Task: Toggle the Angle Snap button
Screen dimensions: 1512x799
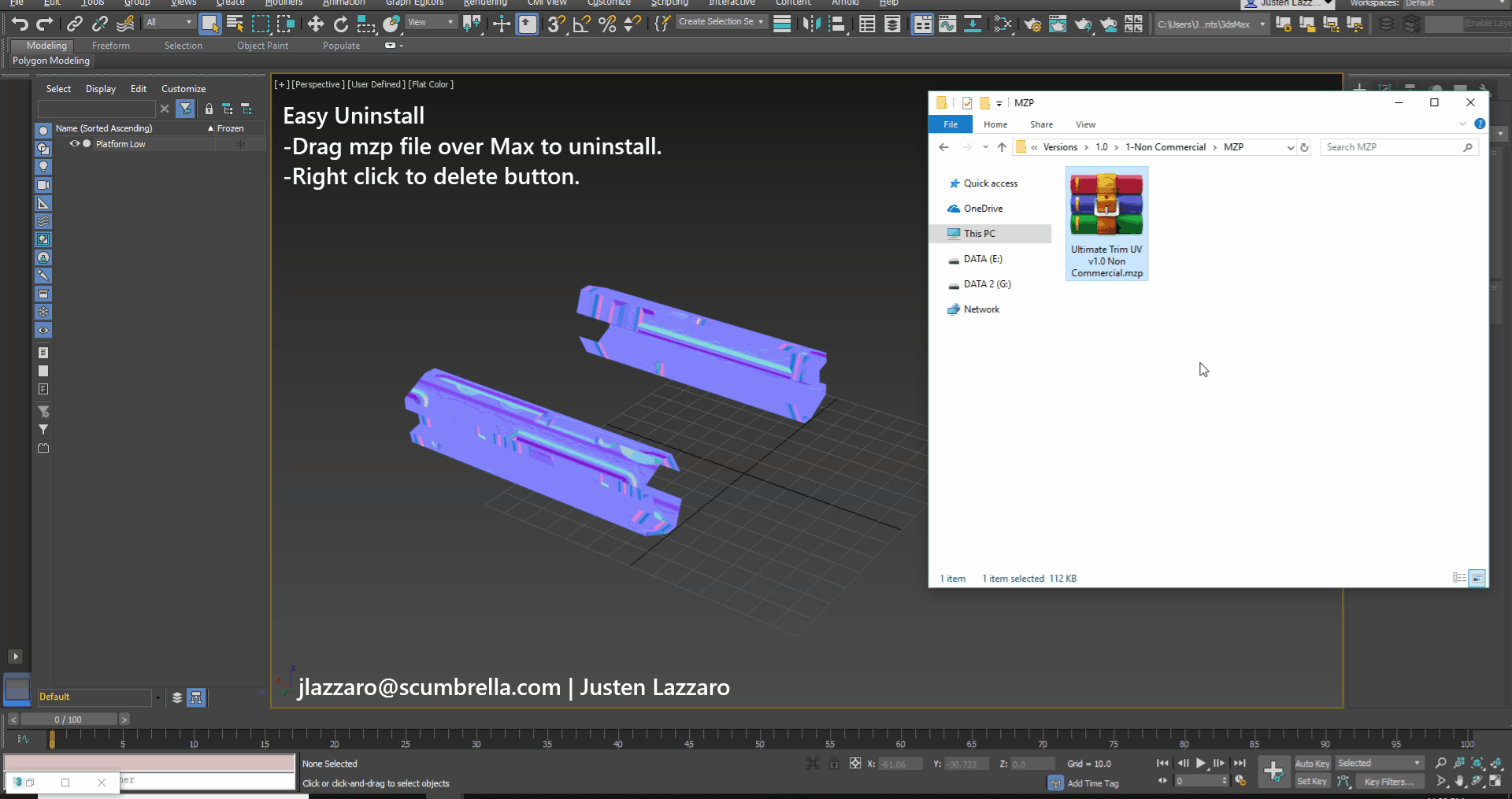Action: point(581,24)
